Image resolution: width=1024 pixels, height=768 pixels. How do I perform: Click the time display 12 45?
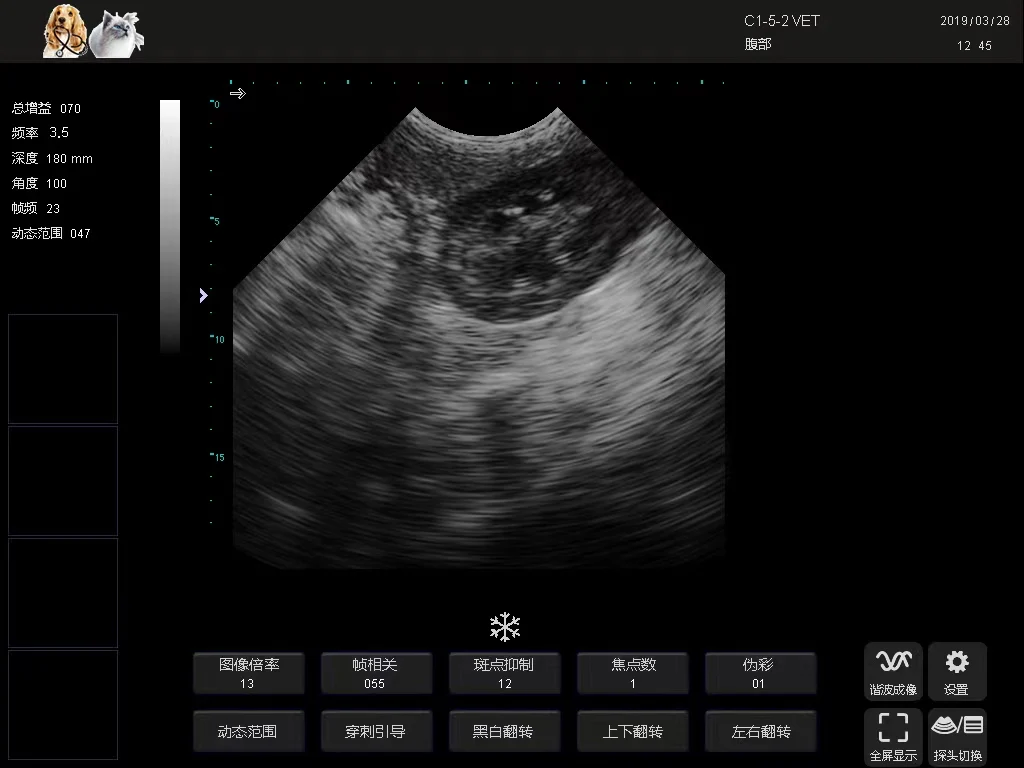click(974, 46)
